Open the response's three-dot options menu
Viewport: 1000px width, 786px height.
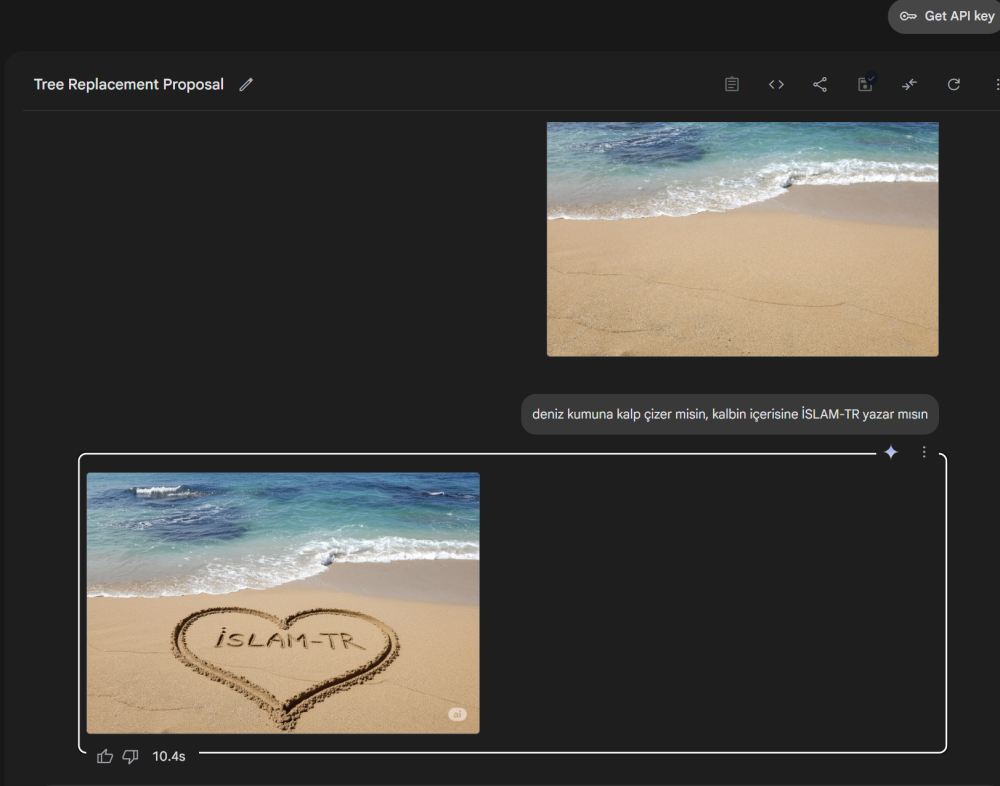tap(924, 452)
